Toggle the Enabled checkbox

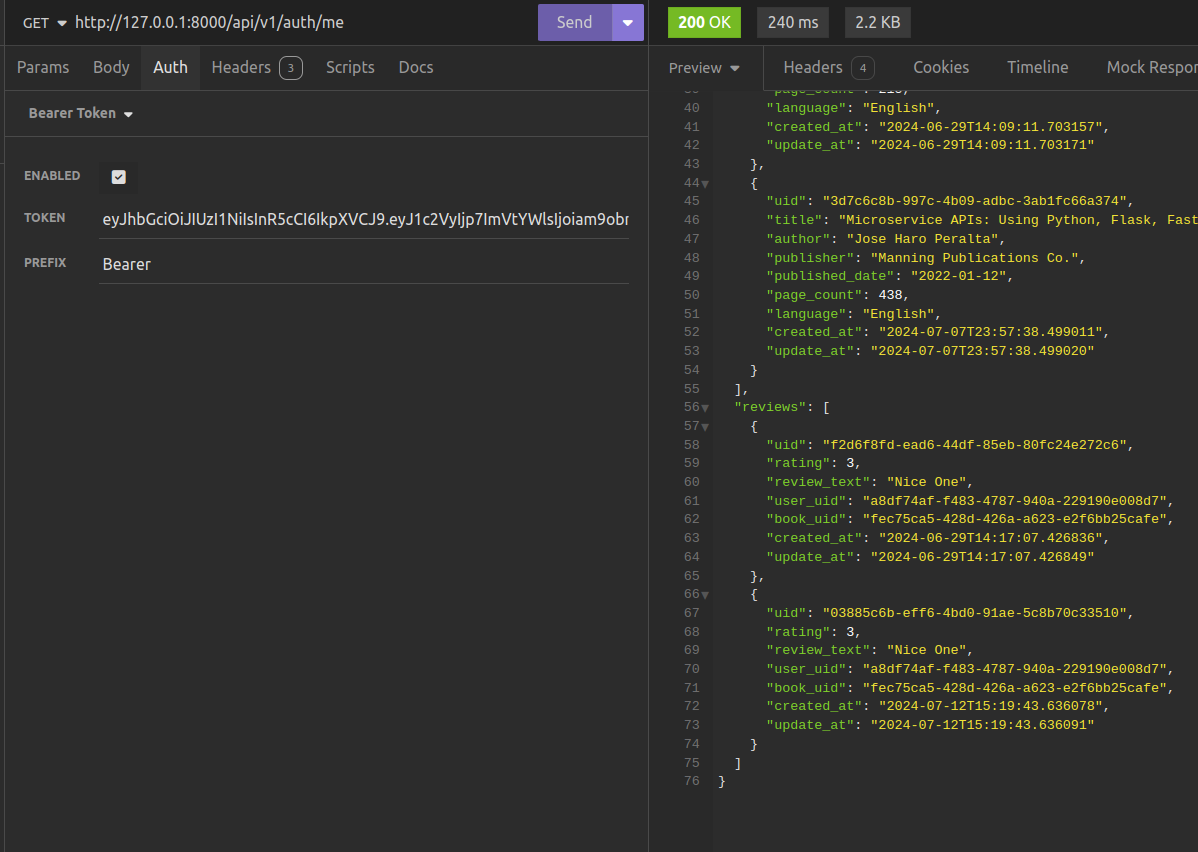(x=119, y=177)
